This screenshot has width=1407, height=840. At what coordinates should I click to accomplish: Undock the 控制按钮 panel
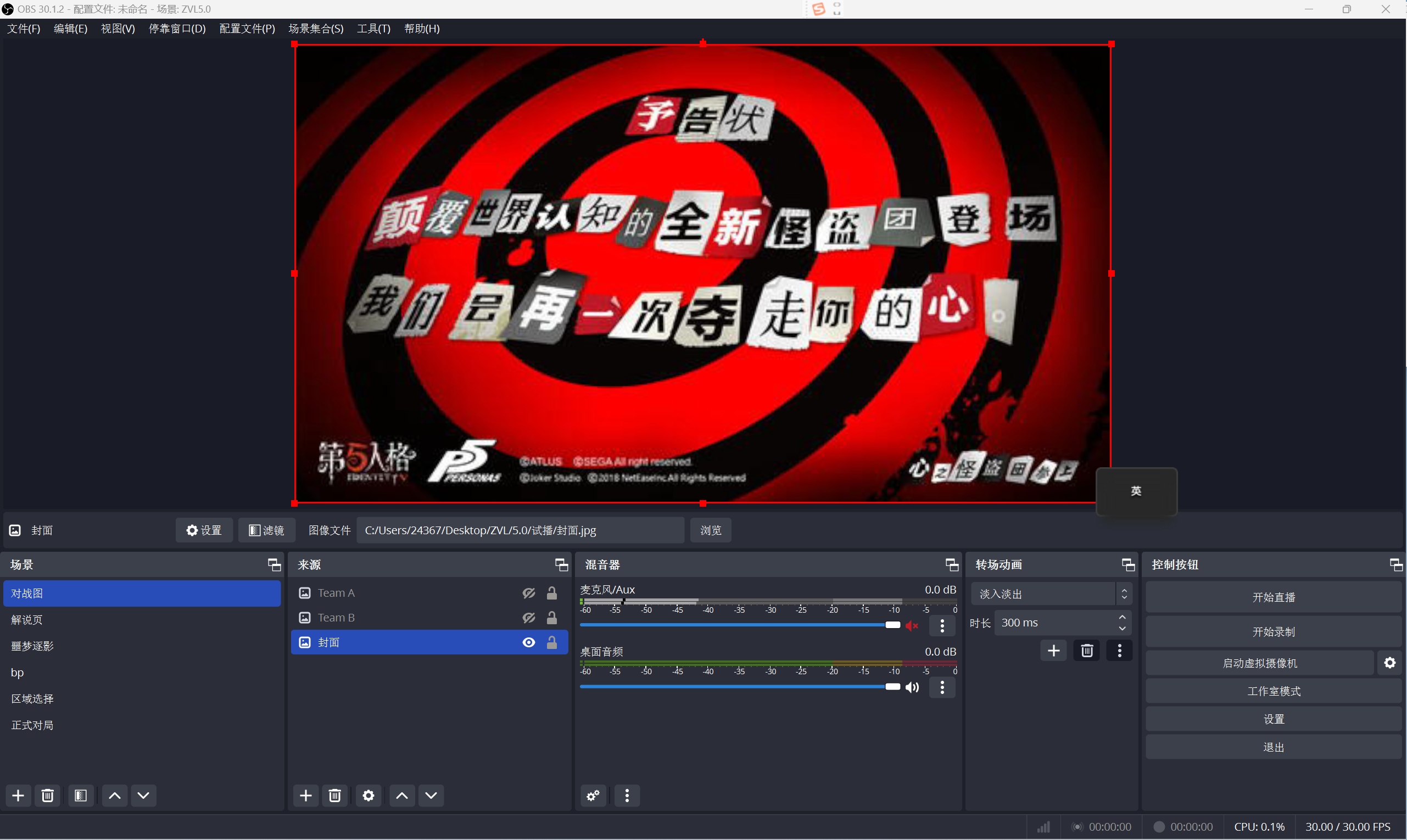click(1395, 564)
